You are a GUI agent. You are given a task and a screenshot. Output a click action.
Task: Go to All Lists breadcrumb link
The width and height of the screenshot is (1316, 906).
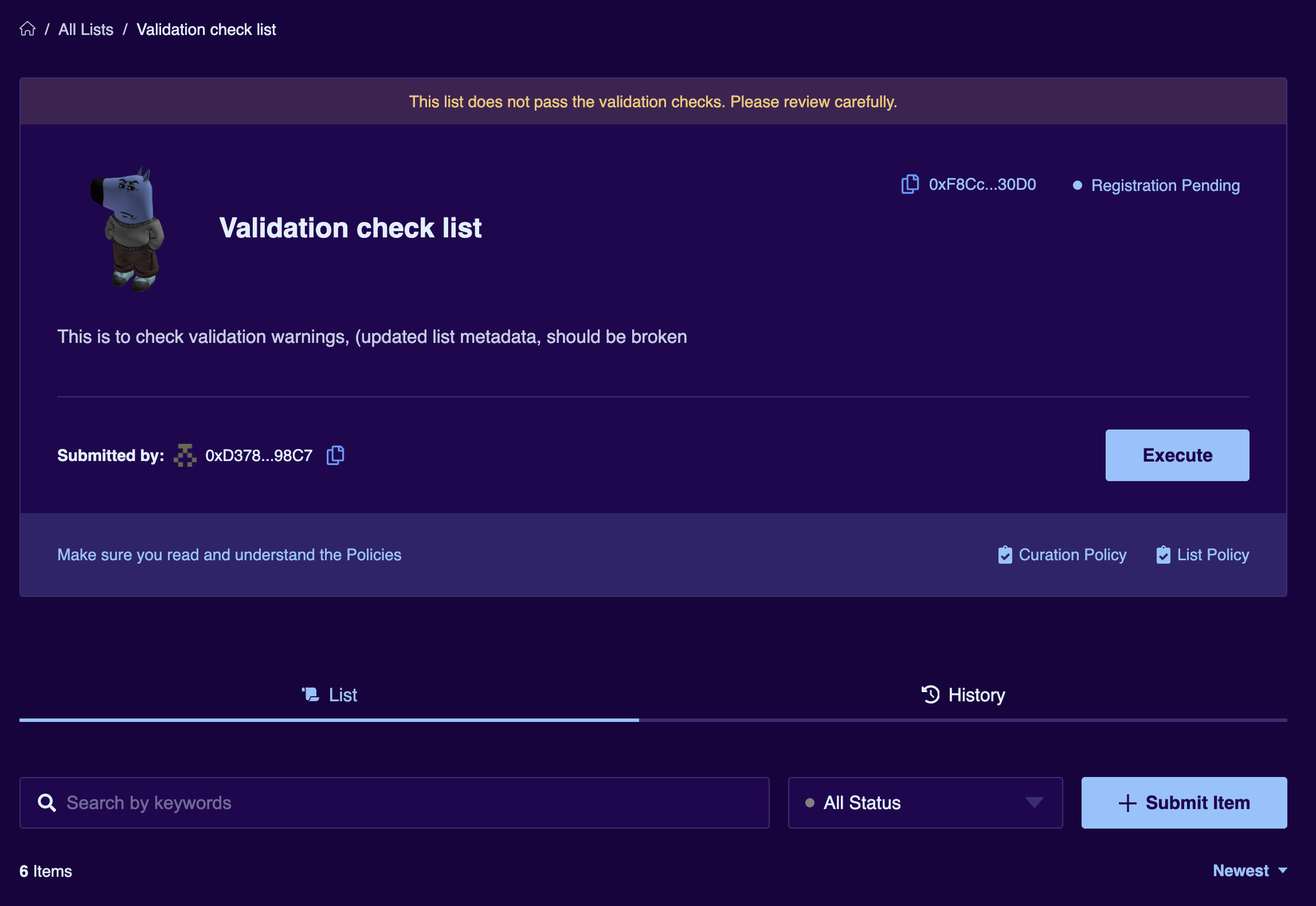click(86, 29)
